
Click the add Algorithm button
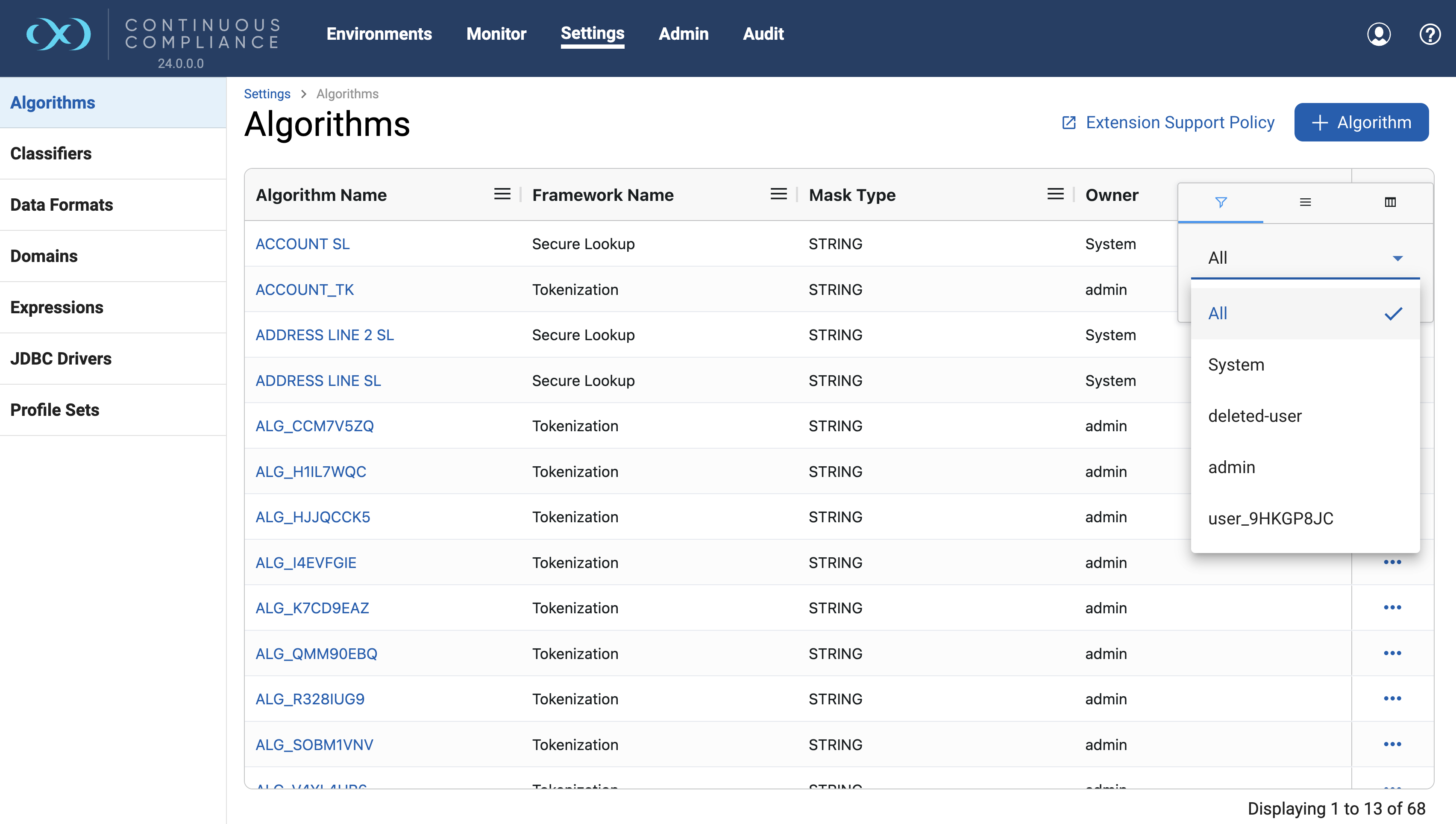tap(1361, 122)
